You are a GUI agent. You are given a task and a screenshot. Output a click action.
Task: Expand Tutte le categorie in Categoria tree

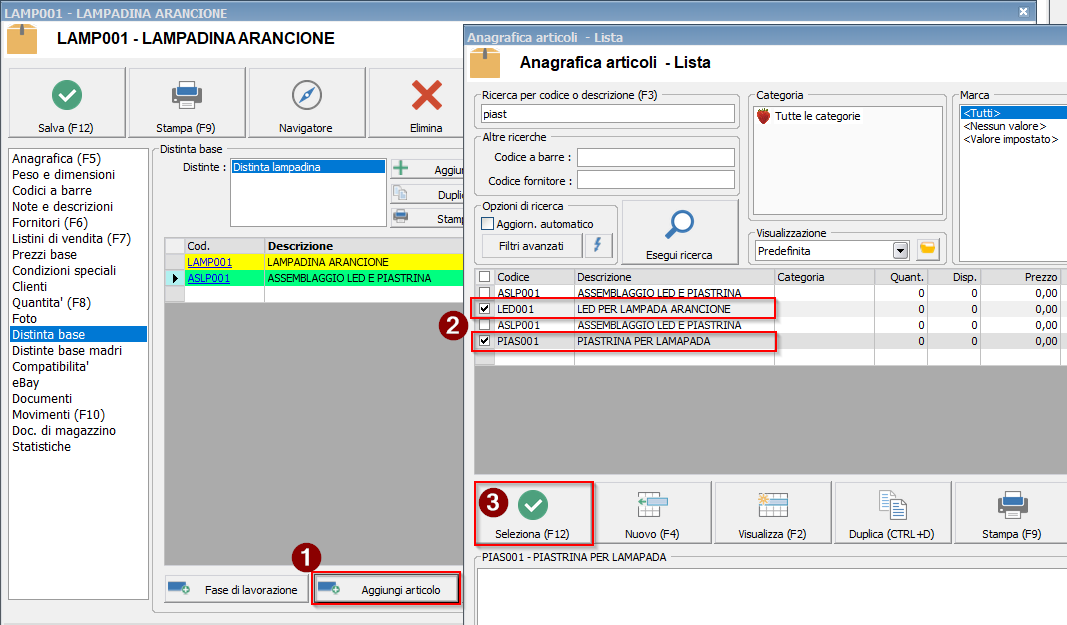point(763,116)
